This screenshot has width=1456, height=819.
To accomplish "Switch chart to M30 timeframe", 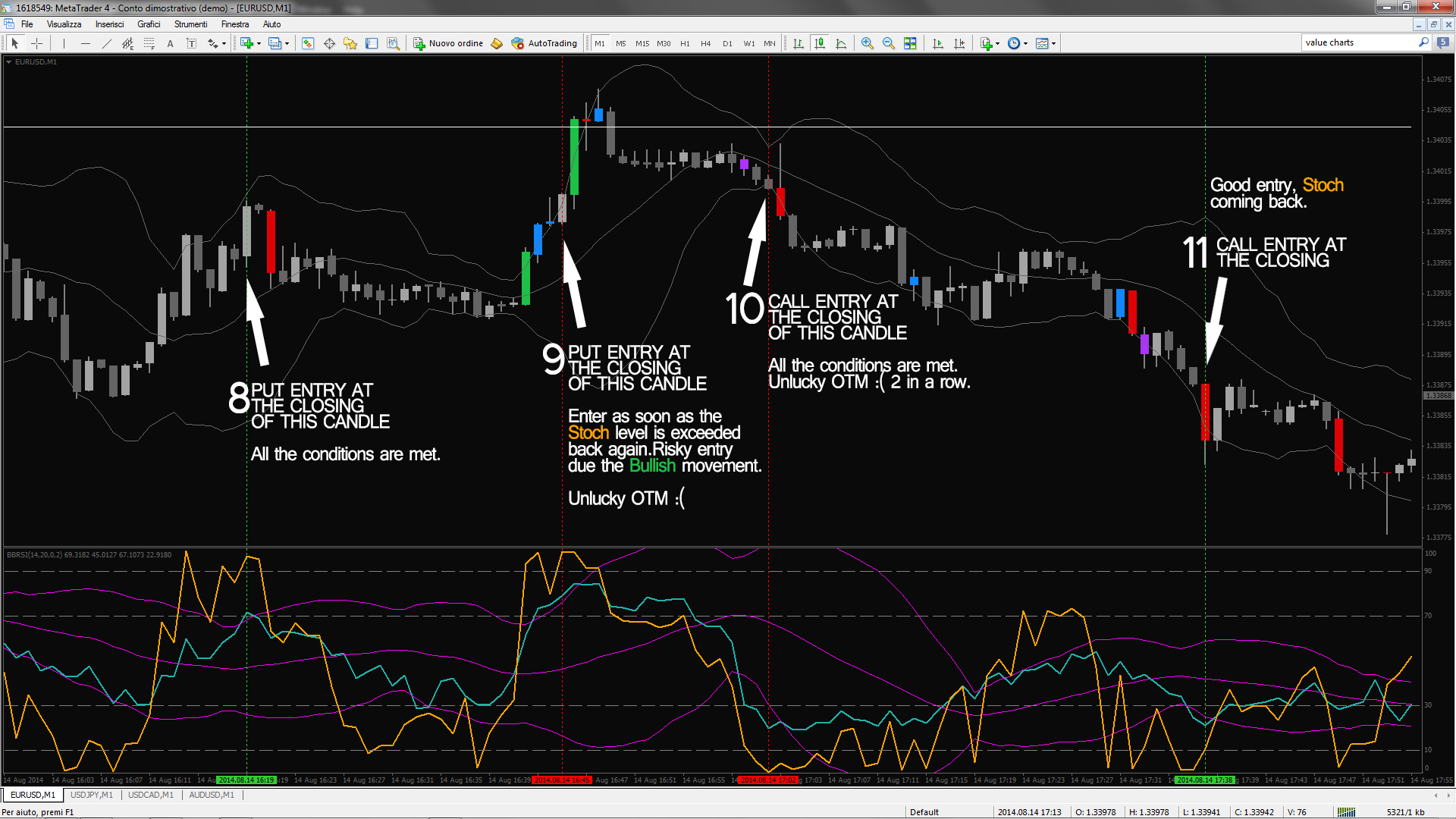I will pos(664,43).
